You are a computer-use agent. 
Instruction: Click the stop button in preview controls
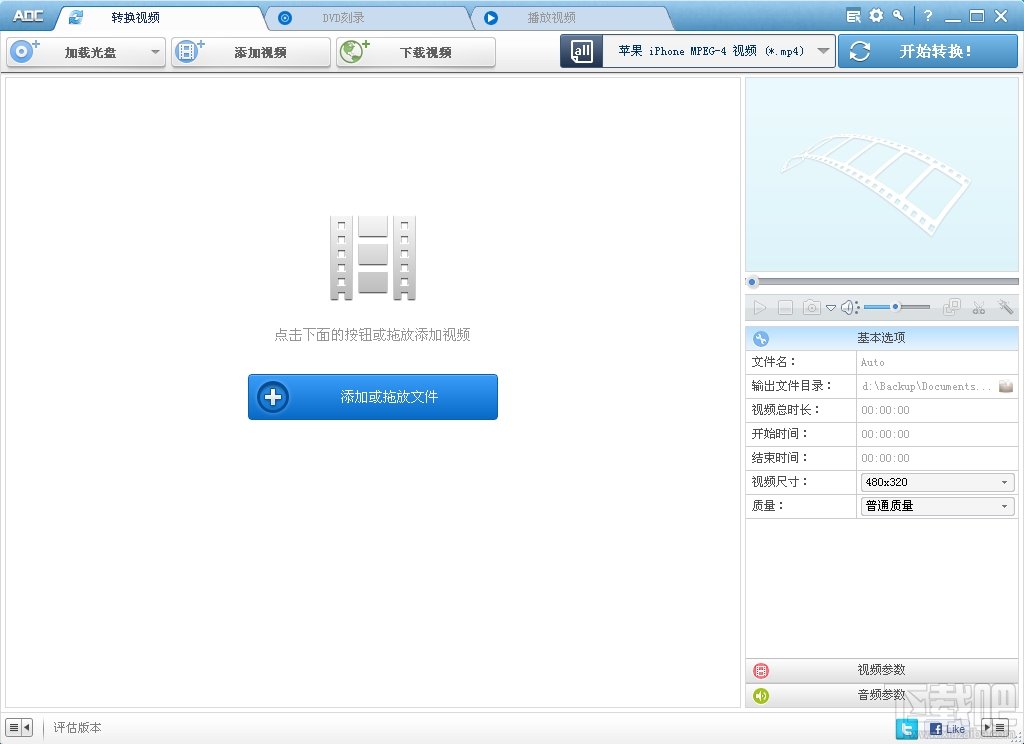click(785, 308)
